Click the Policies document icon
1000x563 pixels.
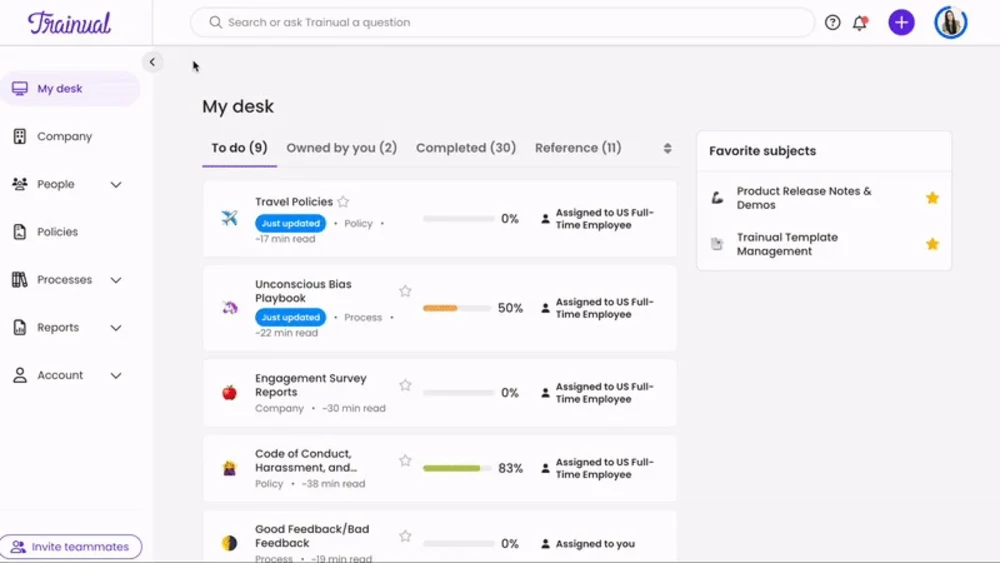coord(20,232)
